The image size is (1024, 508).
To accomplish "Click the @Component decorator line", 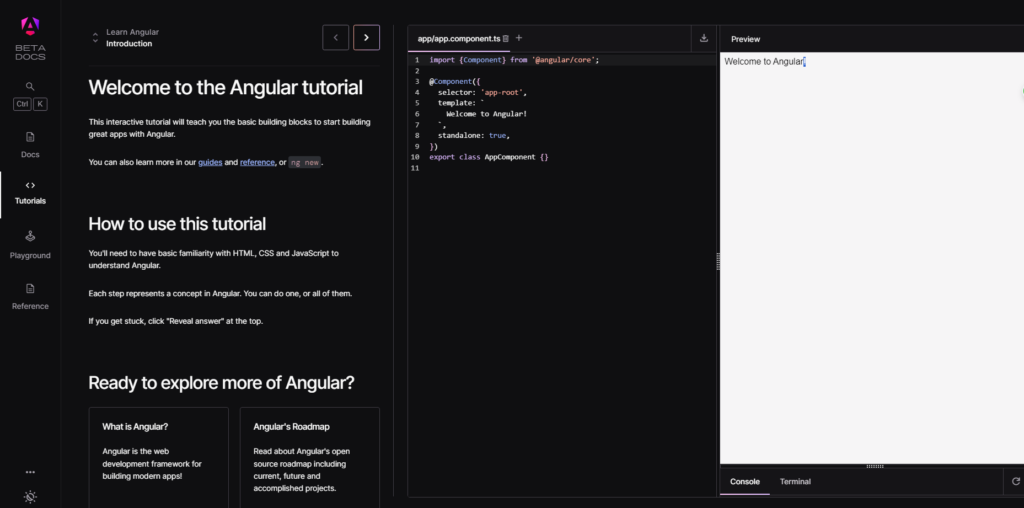I will point(455,82).
